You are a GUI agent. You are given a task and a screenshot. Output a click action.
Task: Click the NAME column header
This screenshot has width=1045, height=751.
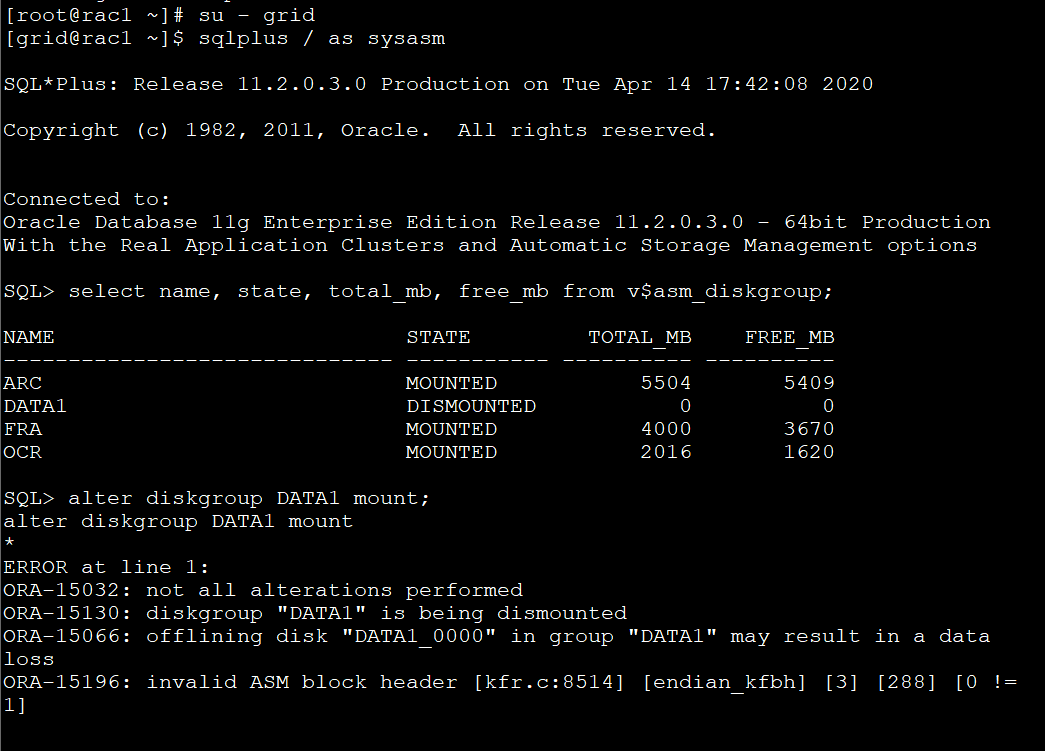click(29, 337)
